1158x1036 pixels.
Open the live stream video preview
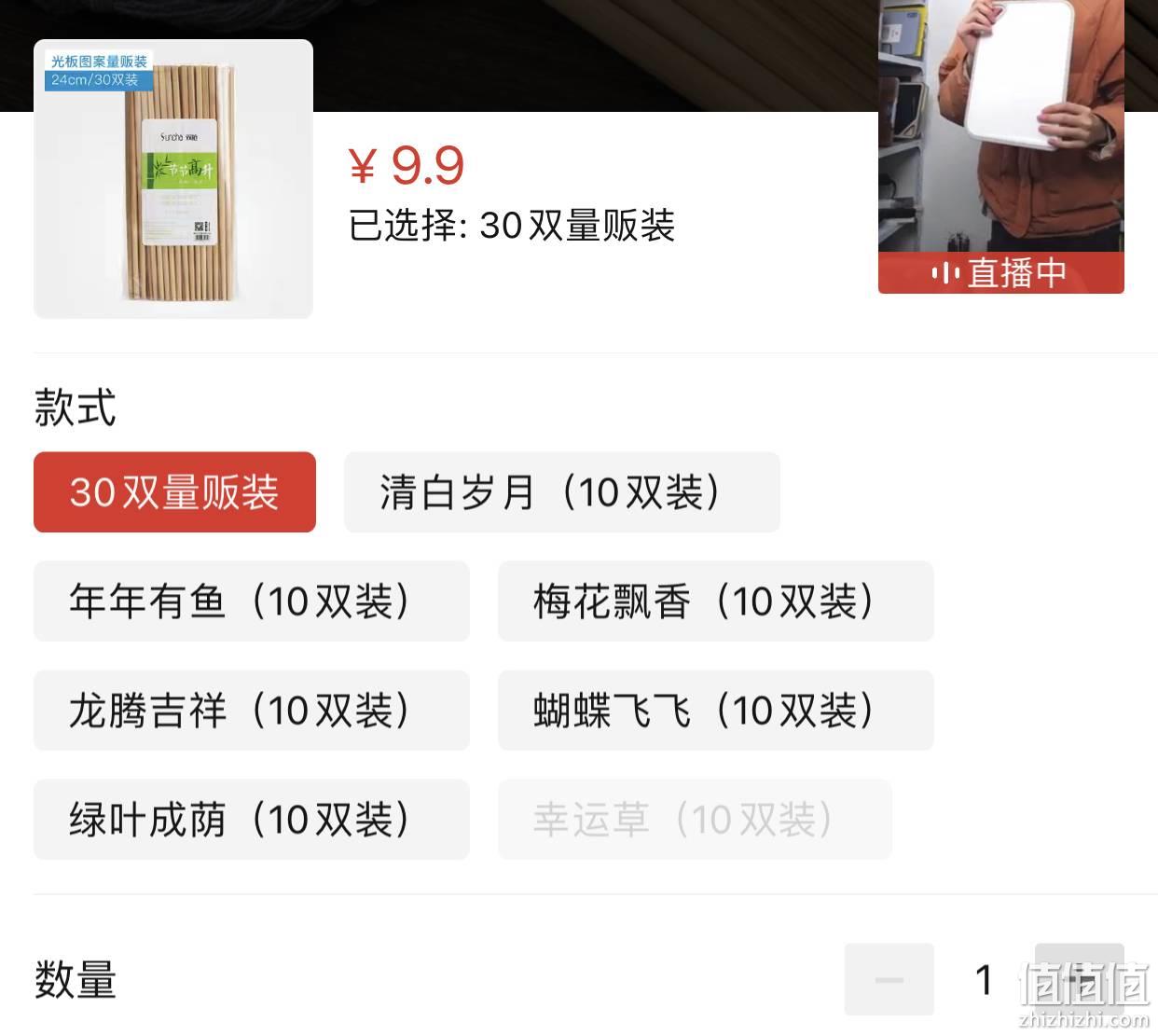click(1001, 126)
